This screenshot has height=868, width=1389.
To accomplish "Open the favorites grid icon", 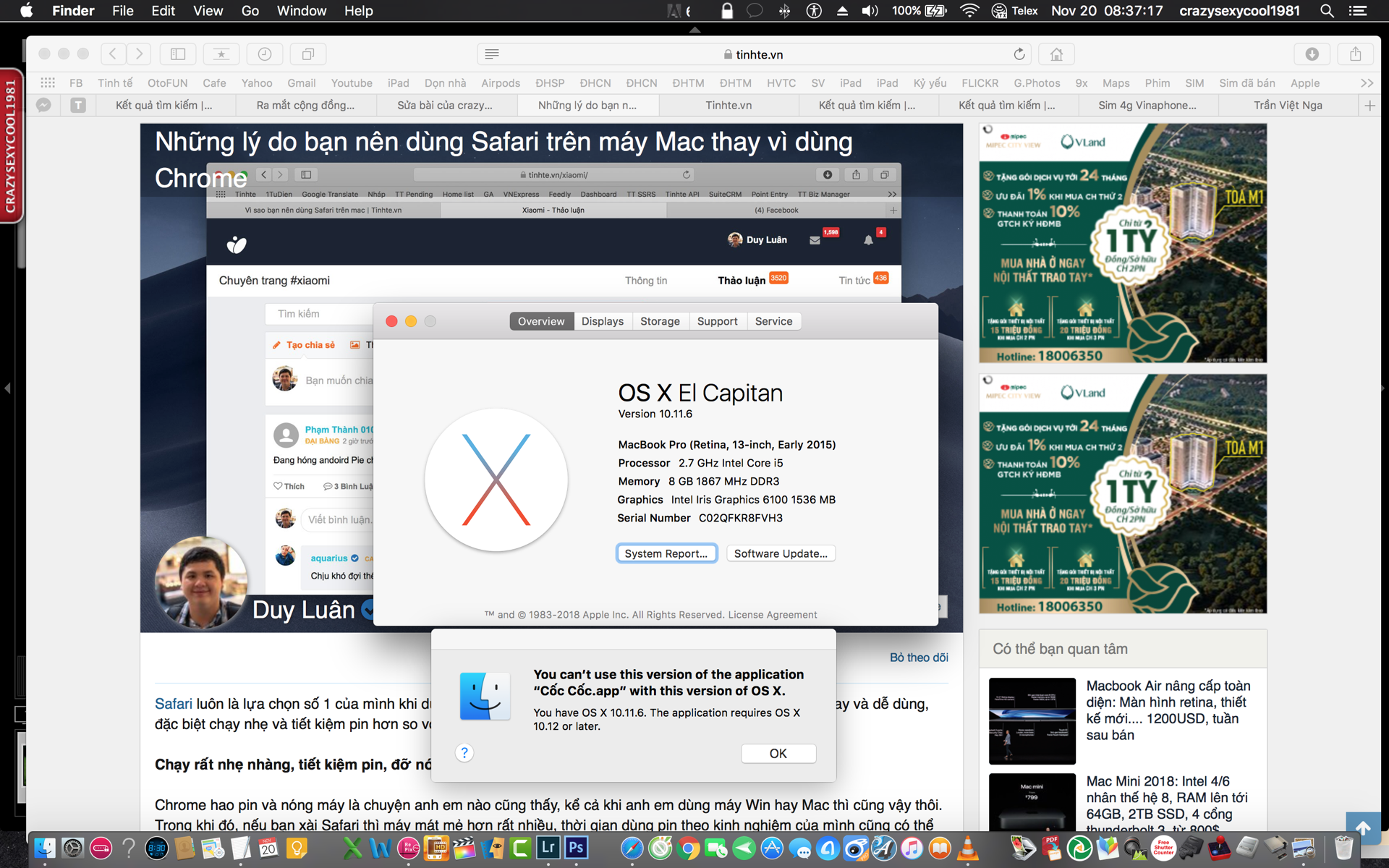I will pos(48,83).
